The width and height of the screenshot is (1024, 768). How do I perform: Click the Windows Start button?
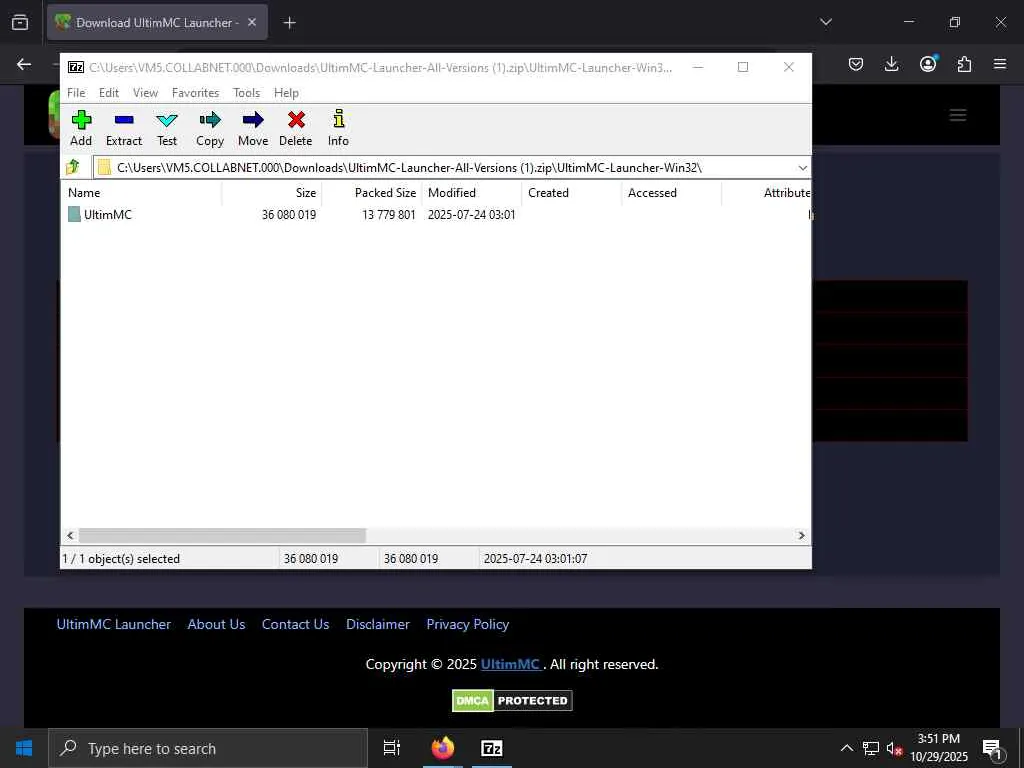coord(24,748)
